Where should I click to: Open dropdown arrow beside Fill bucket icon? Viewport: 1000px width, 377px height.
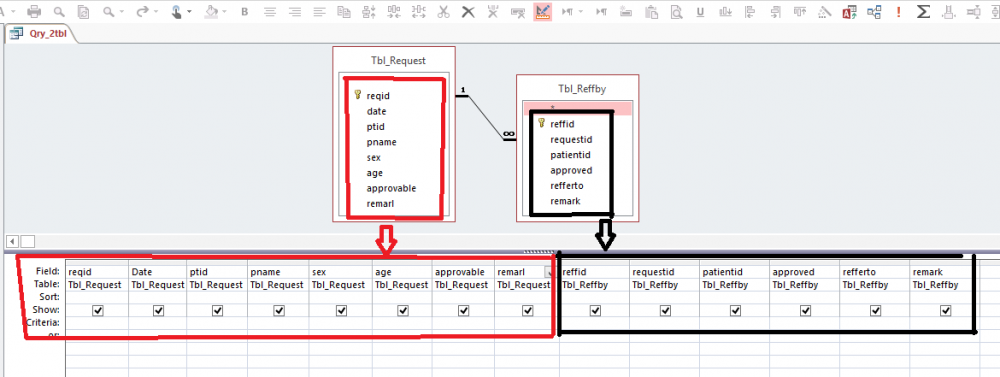225,12
